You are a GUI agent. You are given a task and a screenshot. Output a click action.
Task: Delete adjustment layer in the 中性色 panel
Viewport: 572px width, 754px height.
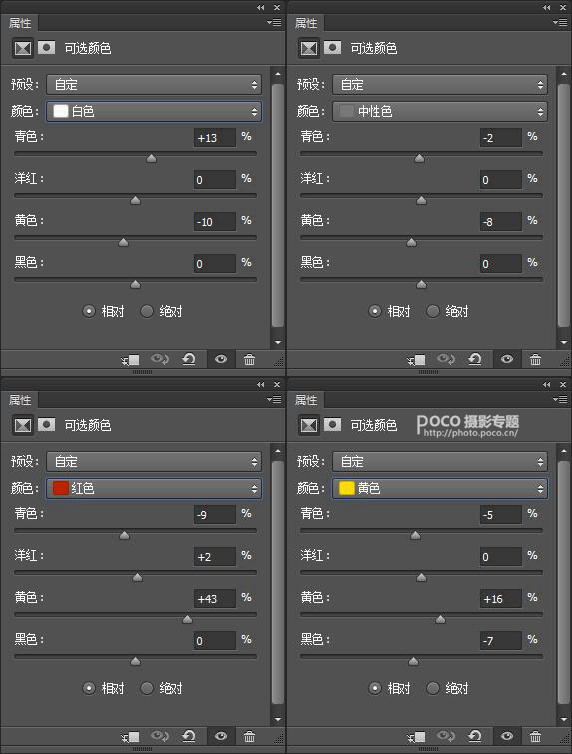click(535, 359)
